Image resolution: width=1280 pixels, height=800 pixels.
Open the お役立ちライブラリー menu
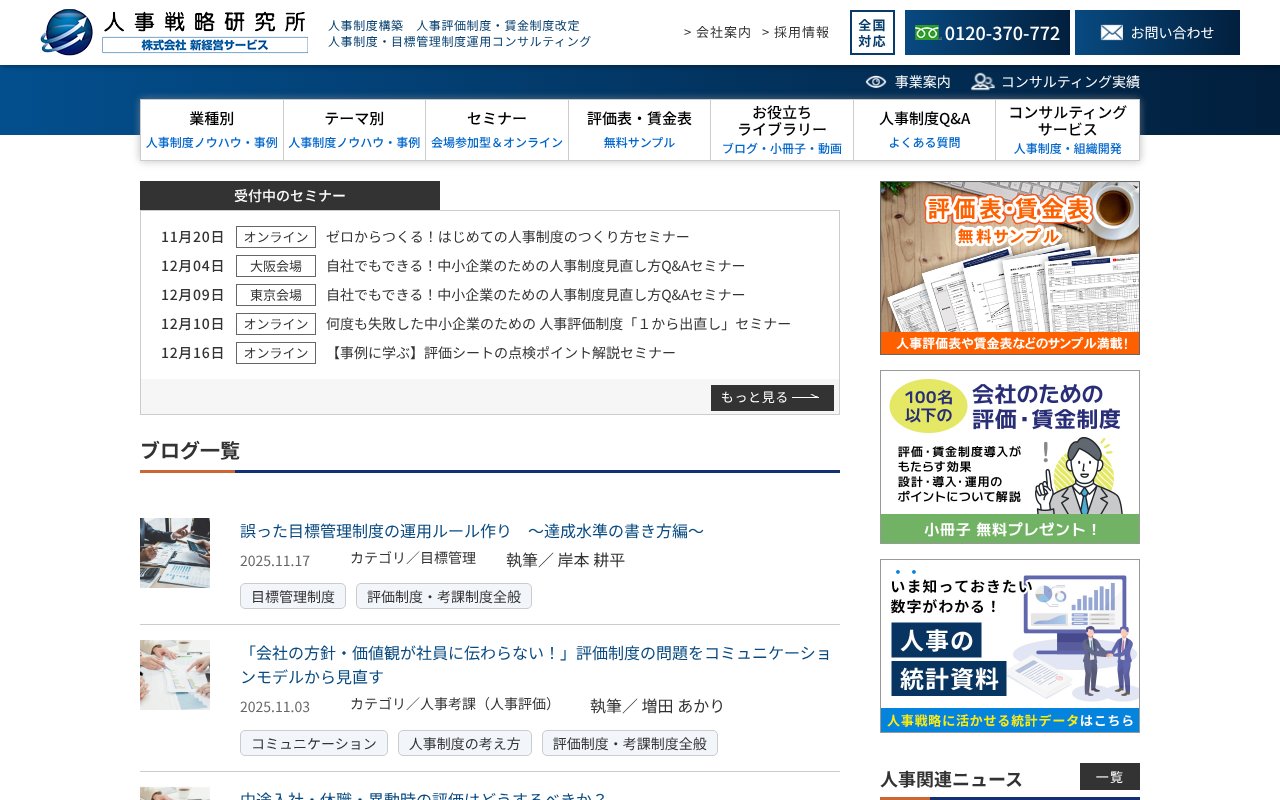[781, 130]
